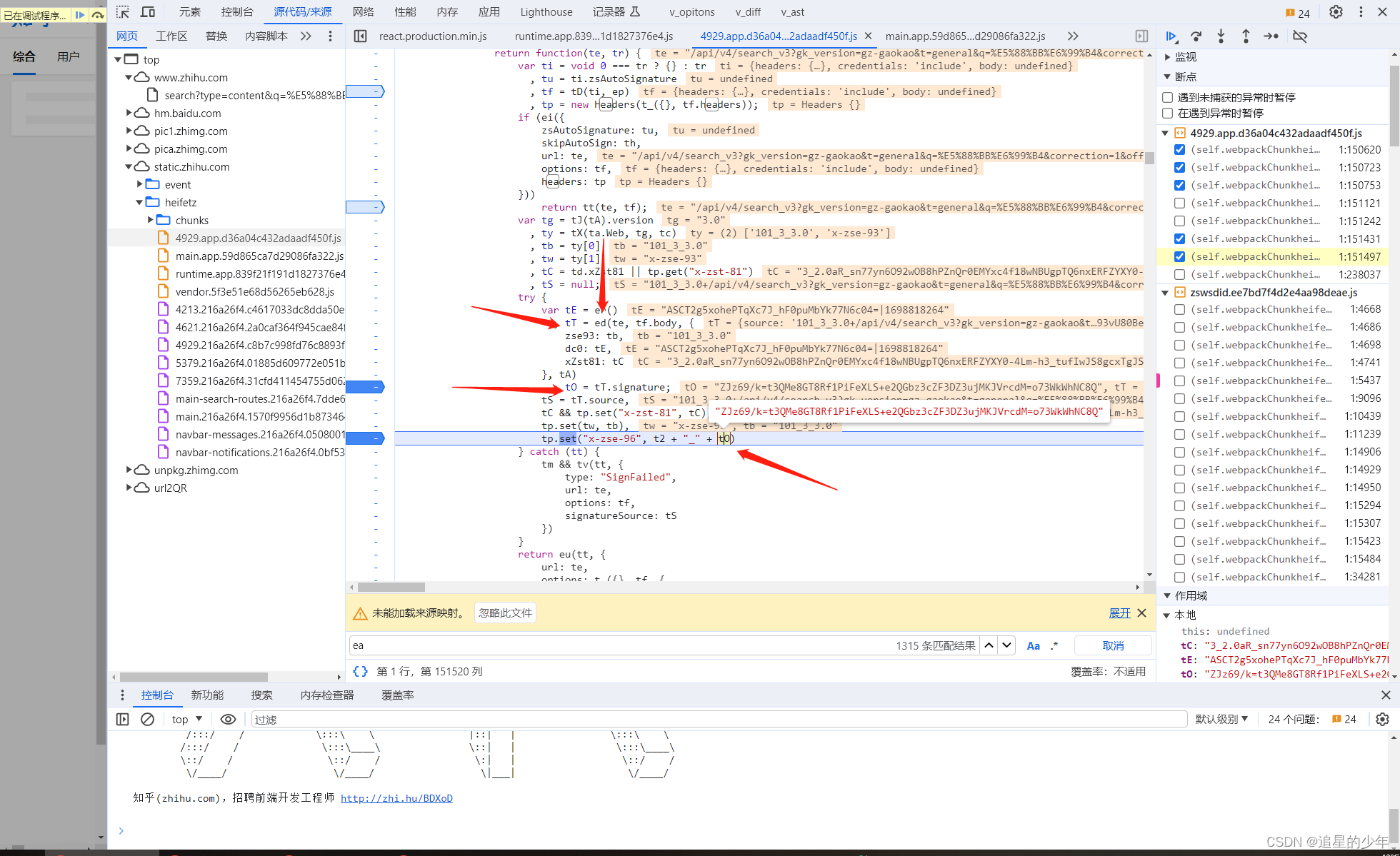Image resolution: width=1400 pixels, height=856 pixels.
Task: Resume script execution in debugger toolbar
Action: tap(1171, 36)
